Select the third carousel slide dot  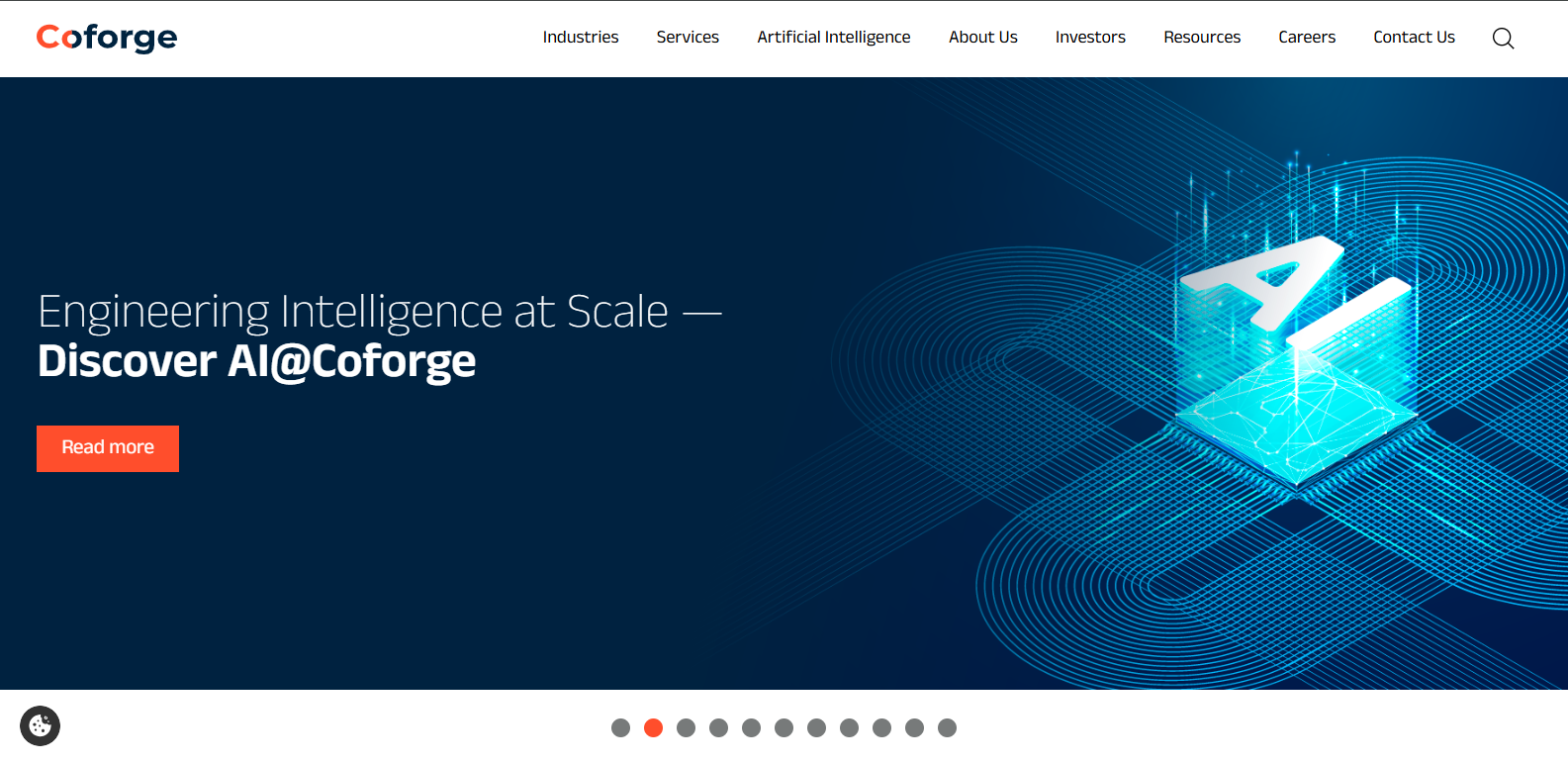click(x=686, y=728)
